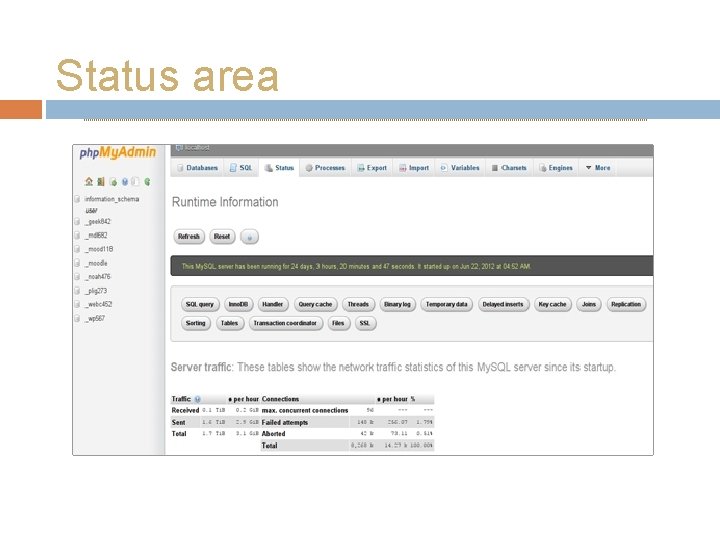Click the database icon beside _geek842
This screenshot has width=720, height=540.
(x=77, y=221)
